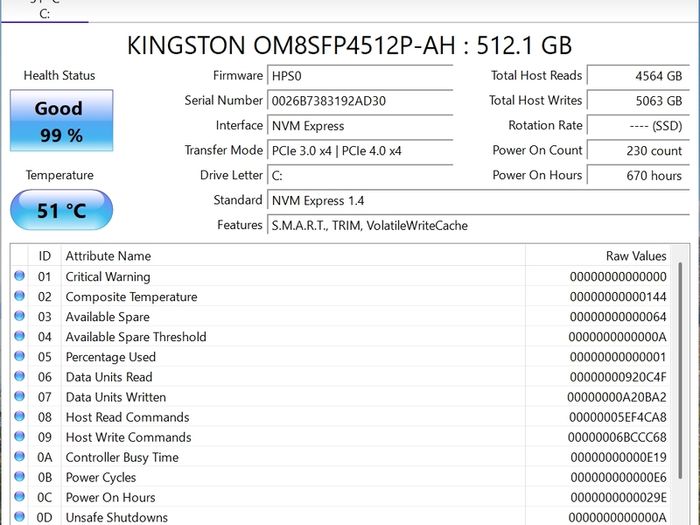Image resolution: width=700 pixels, height=525 pixels.
Task: Click the Standard field NVM Express 1.4
Action: [478, 200]
